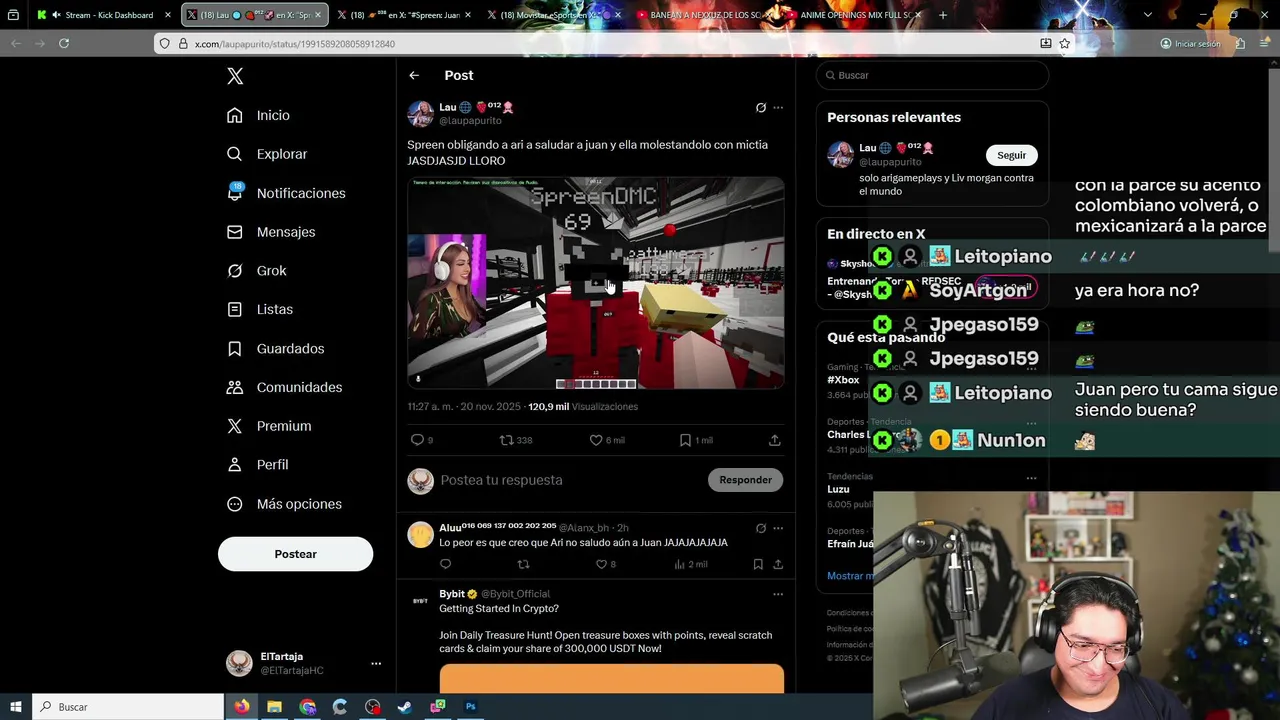This screenshot has height=720, width=1280.
Task: Click the X logo in sidebar
Action: (x=235, y=76)
